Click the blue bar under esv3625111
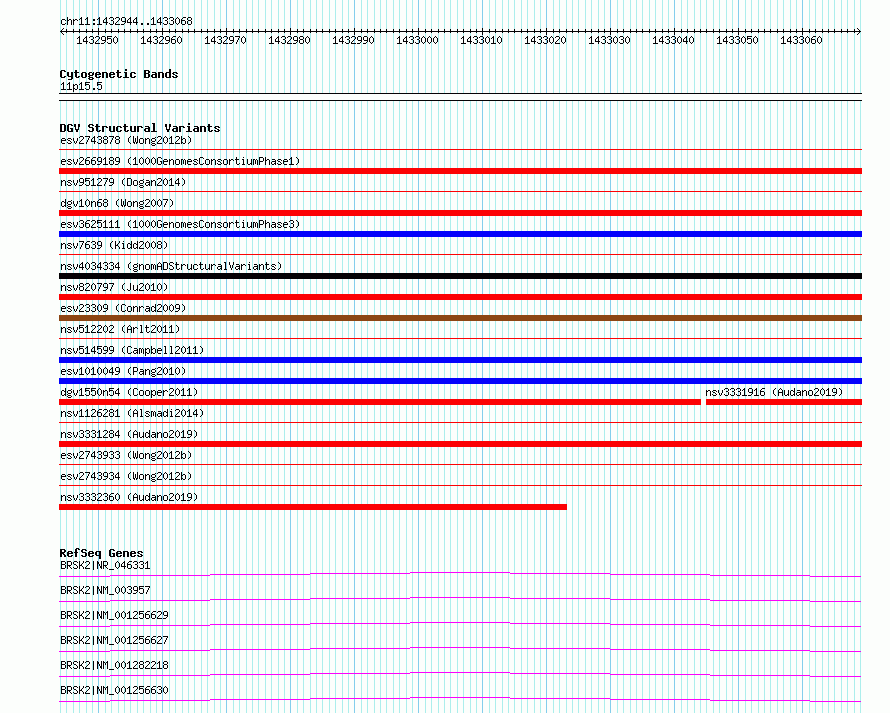The image size is (890, 713). tap(460, 234)
